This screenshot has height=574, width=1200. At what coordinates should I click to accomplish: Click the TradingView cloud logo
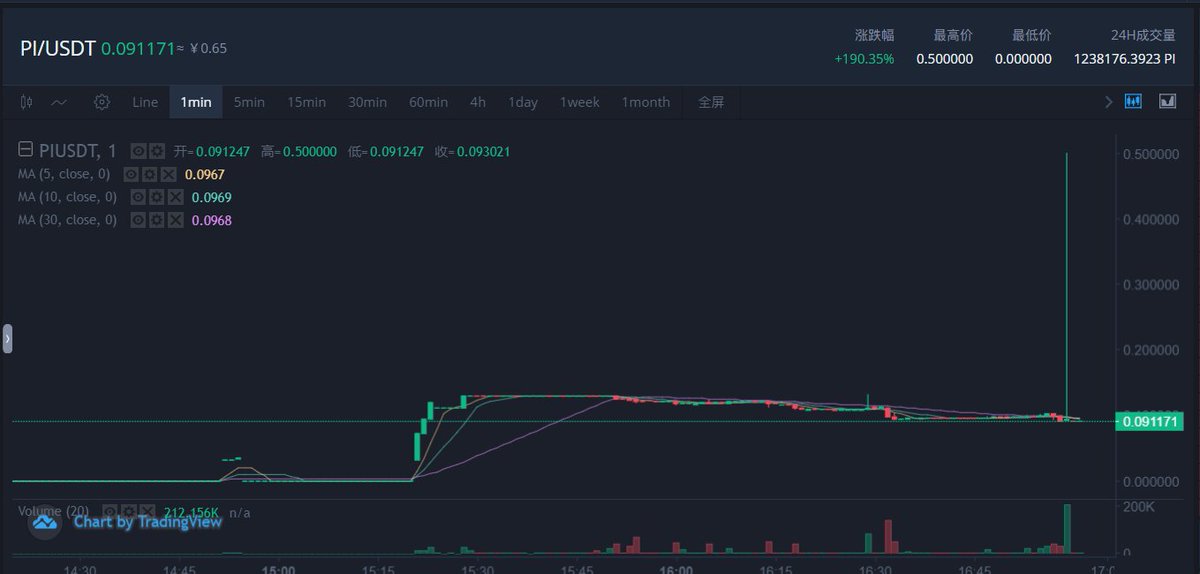pos(45,521)
